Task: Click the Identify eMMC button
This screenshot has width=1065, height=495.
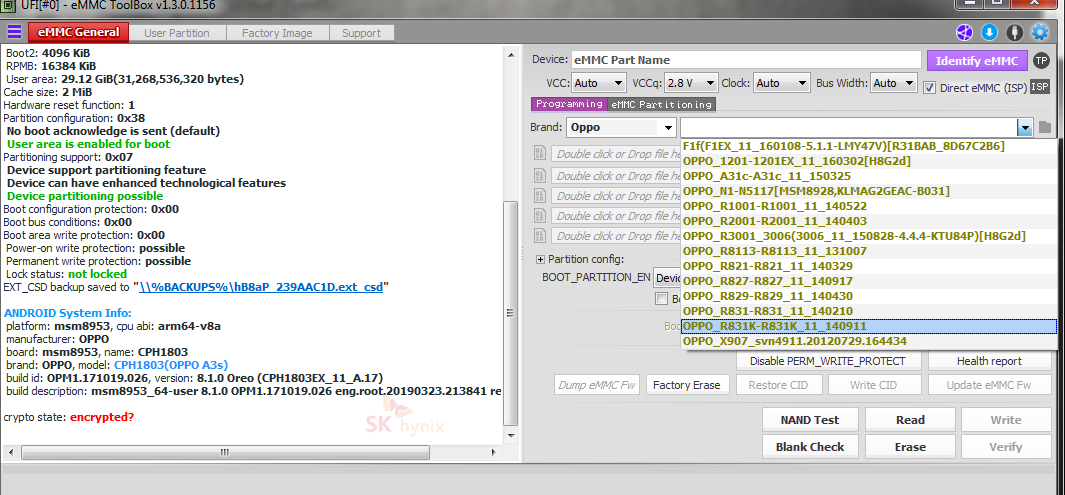Action: pyautogui.click(x=977, y=60)
